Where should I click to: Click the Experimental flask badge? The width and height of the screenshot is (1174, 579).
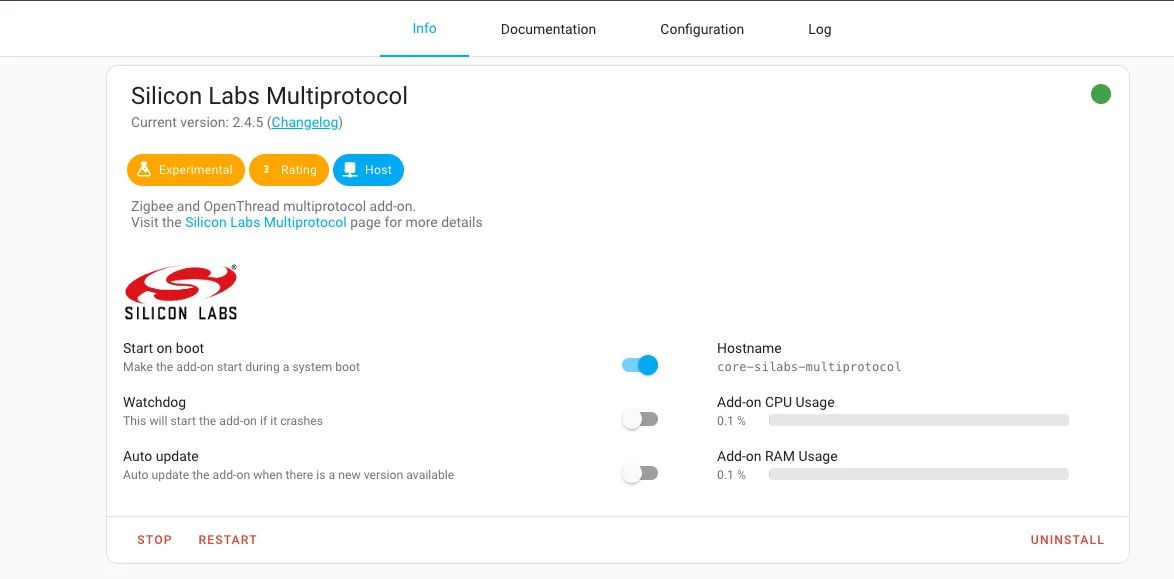pos(186,170)
